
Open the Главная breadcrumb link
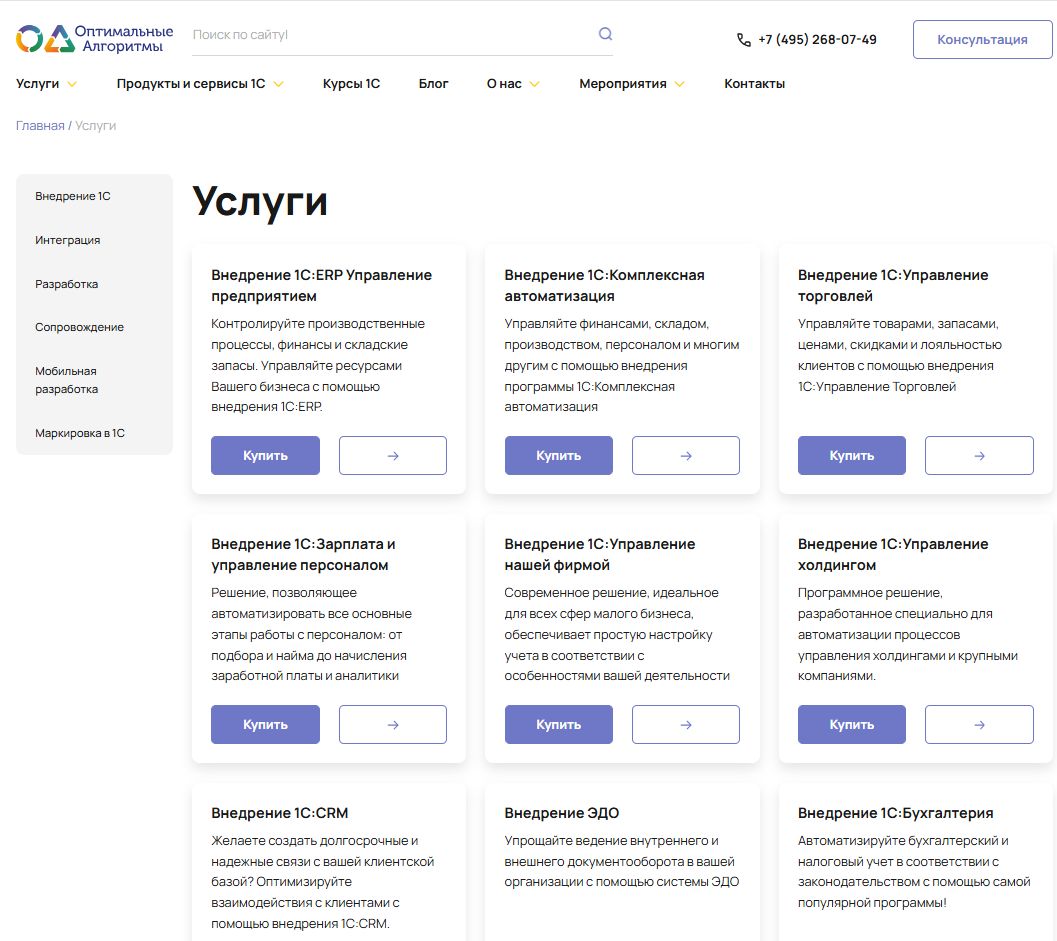click(x=38, y=125)
